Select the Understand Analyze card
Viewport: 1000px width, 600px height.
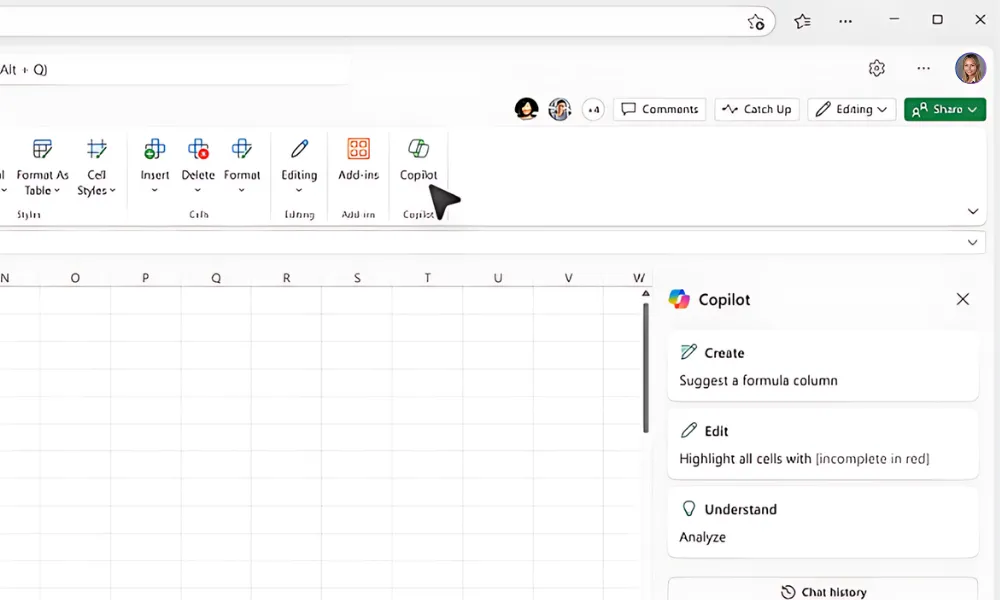pyautogui.click(x=823, y=523)
